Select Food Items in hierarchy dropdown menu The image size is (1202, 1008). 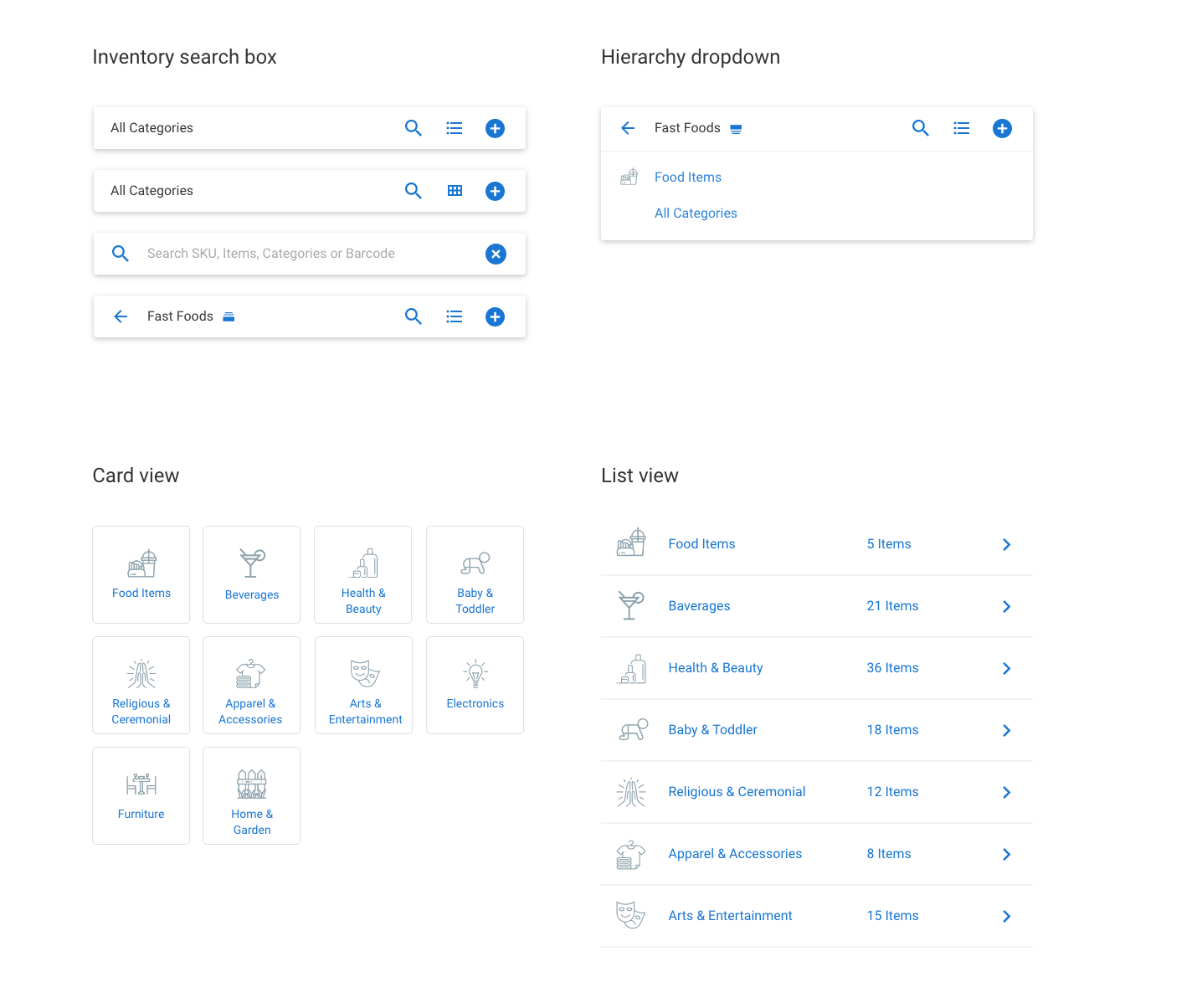point(687,177)
